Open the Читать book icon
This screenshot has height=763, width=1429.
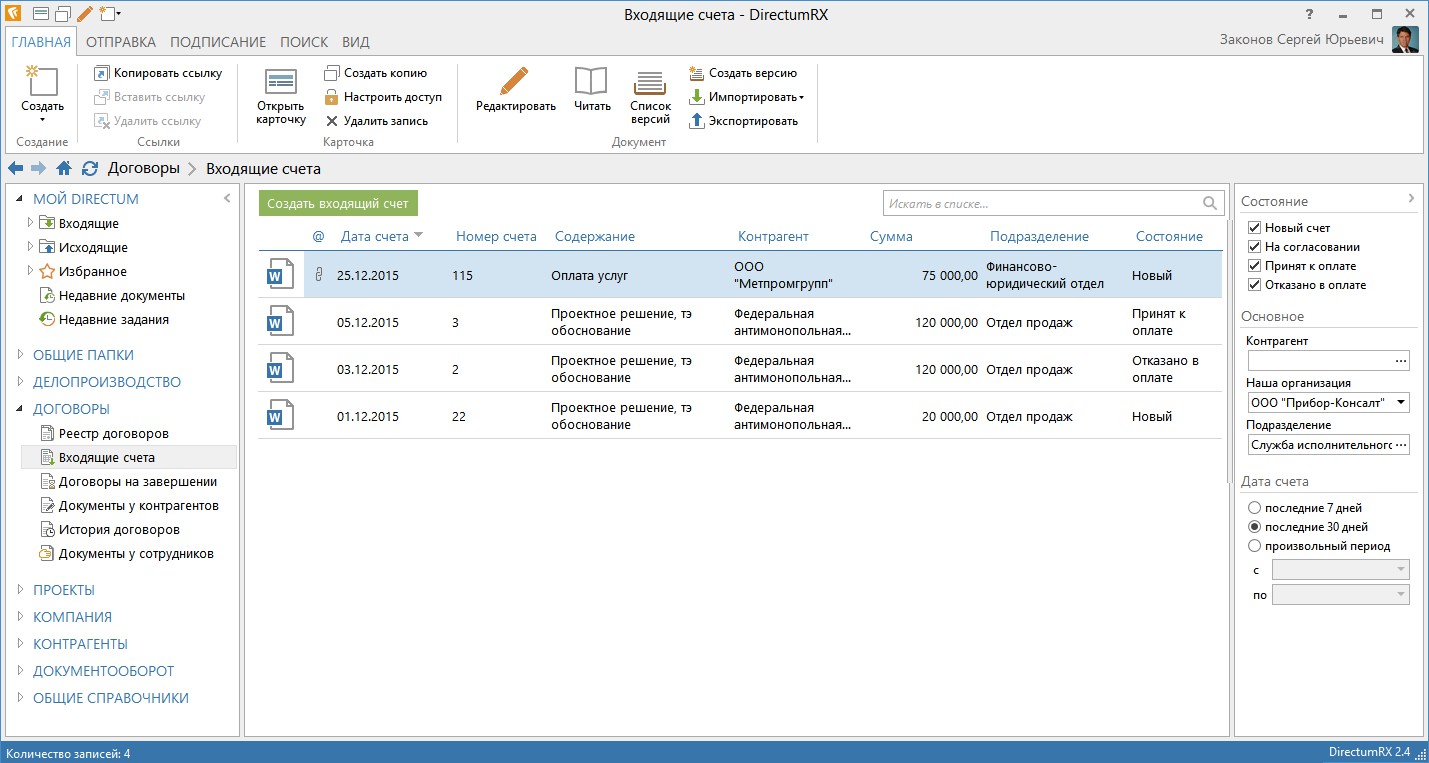tap(591, 81)
